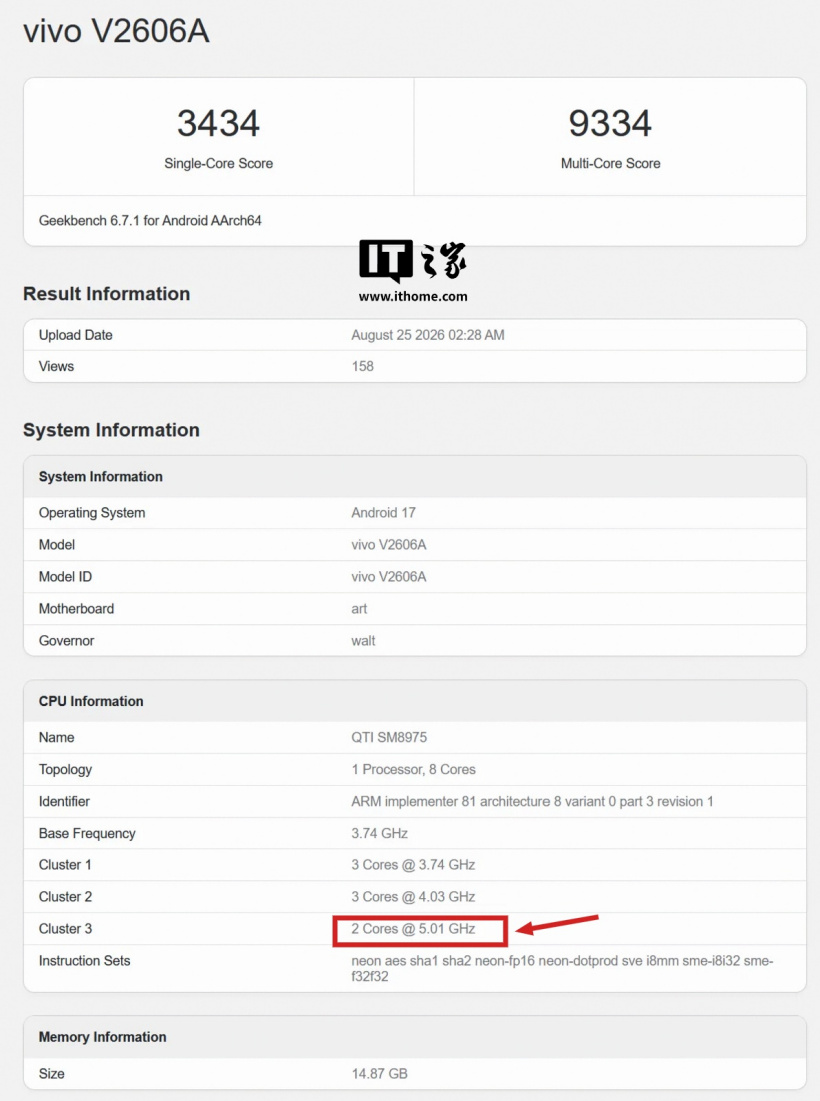Select the vivo V2606A value in Model ID row
This screenshot has height=1101, width=820.
point(389,576)
